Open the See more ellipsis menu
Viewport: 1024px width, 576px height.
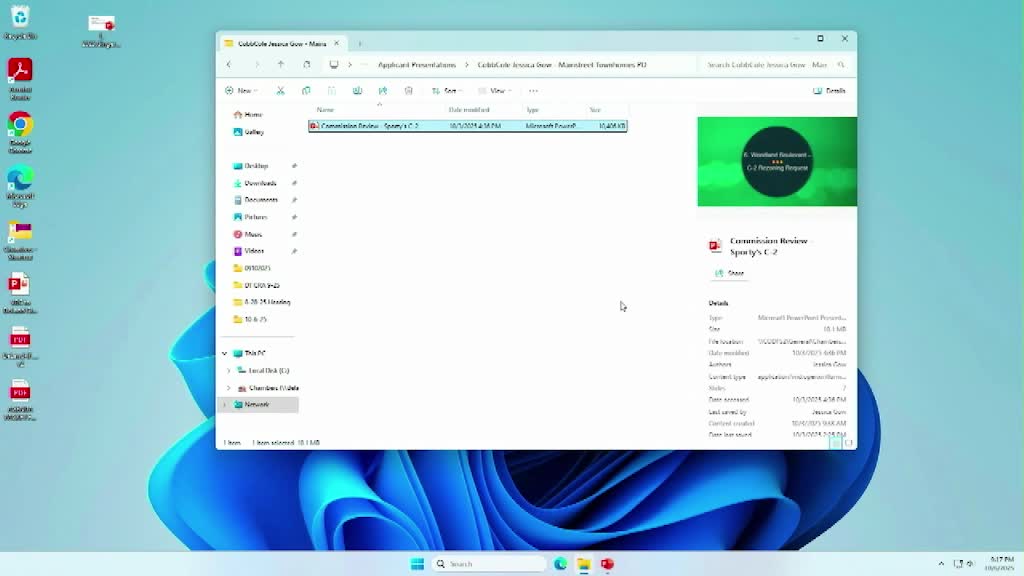pyautogui.click(x=534, y=91)
